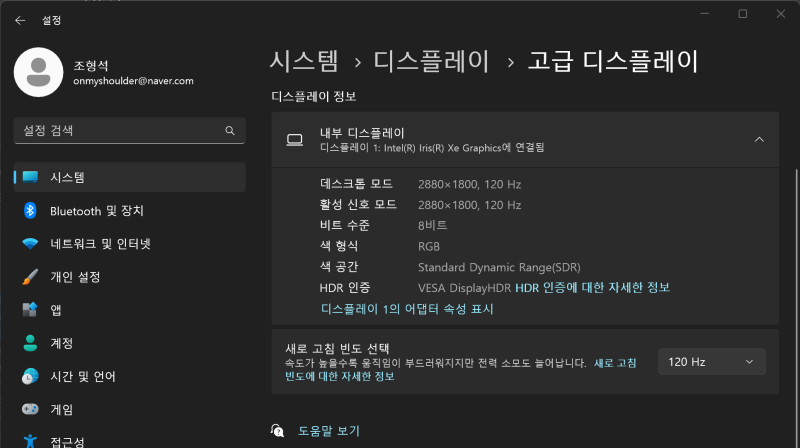800x448 pixels.
Task: Open the 조형석 user profile avatar
Action: pos(39,72)
